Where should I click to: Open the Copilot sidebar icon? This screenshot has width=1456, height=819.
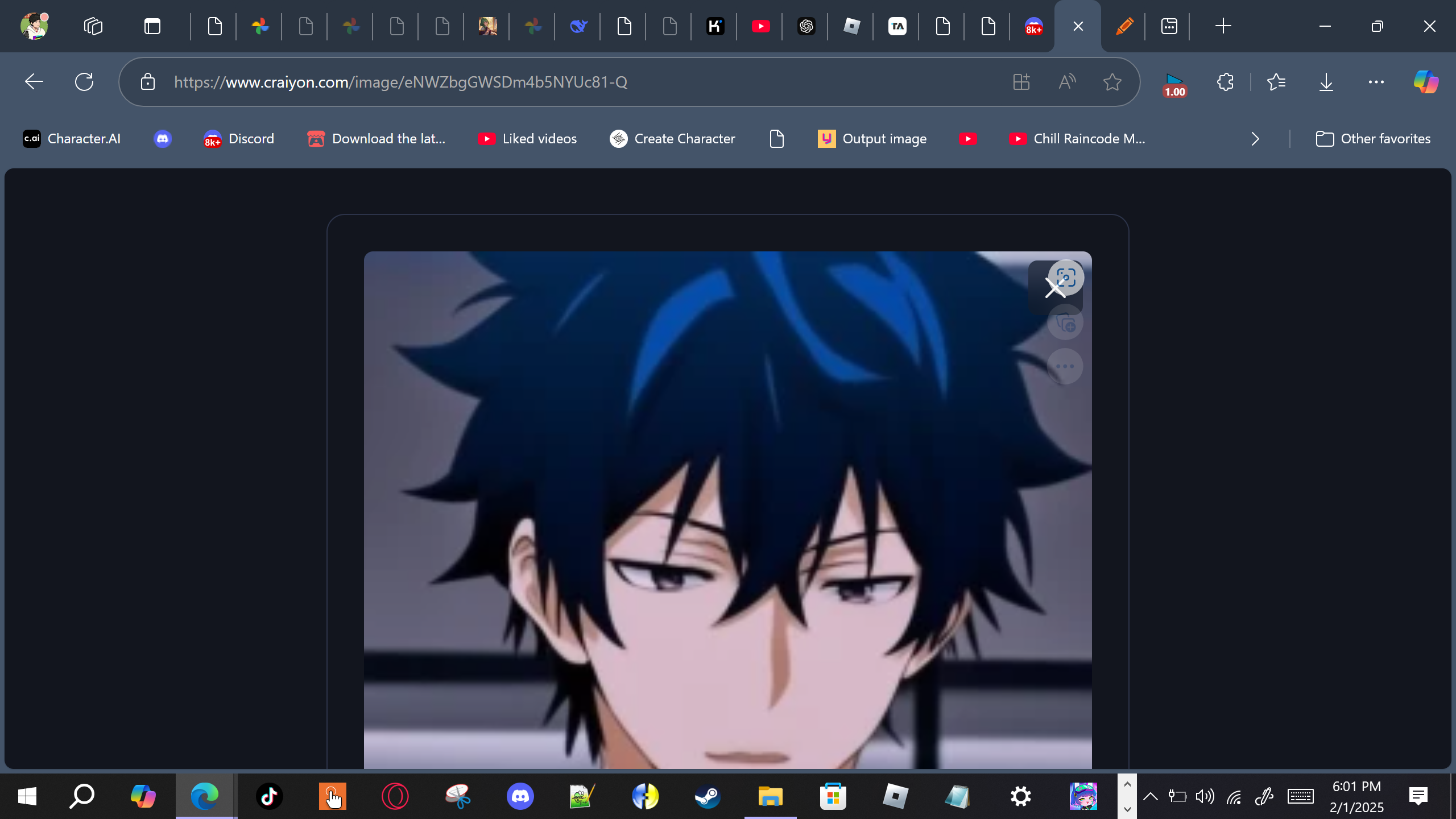(x=1426, y=82)
